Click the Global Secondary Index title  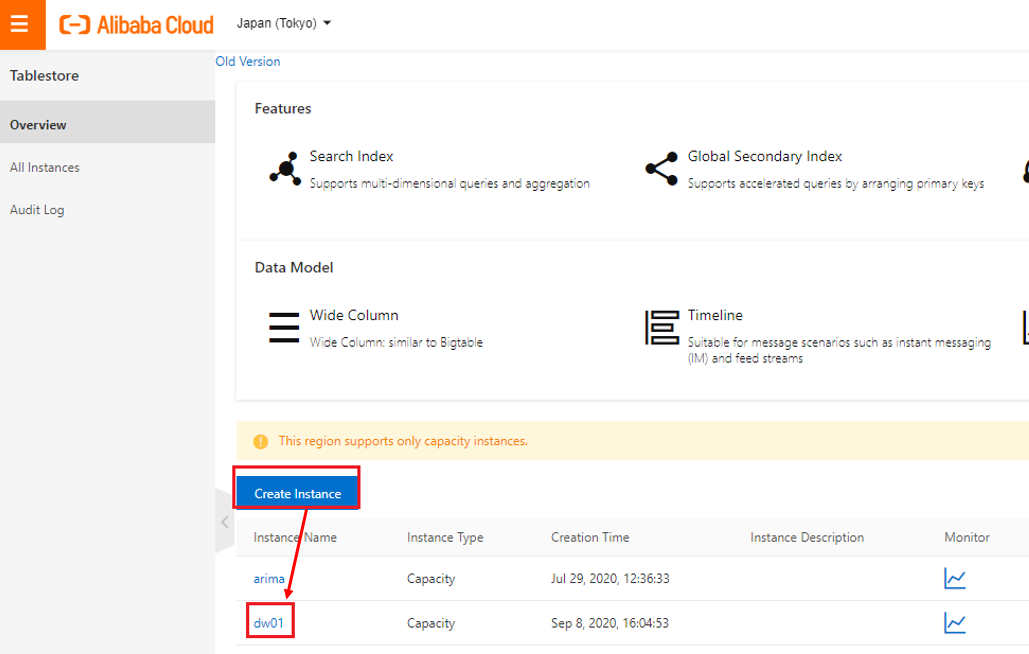765,156
